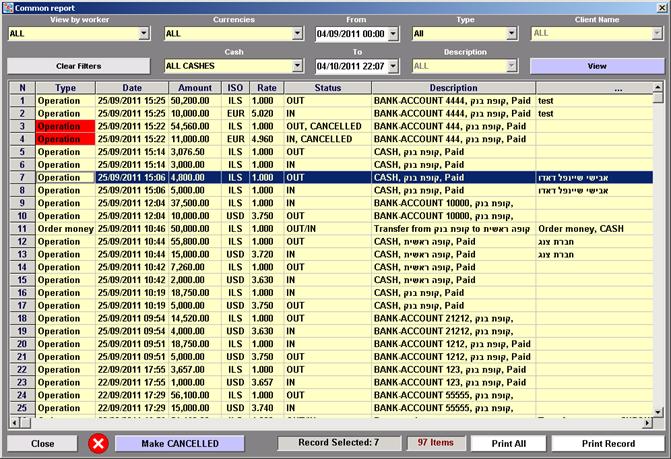This screenshot has height=459, width=671.
Task: Expand the Currencies dropdown
Action: pos(297,33)
